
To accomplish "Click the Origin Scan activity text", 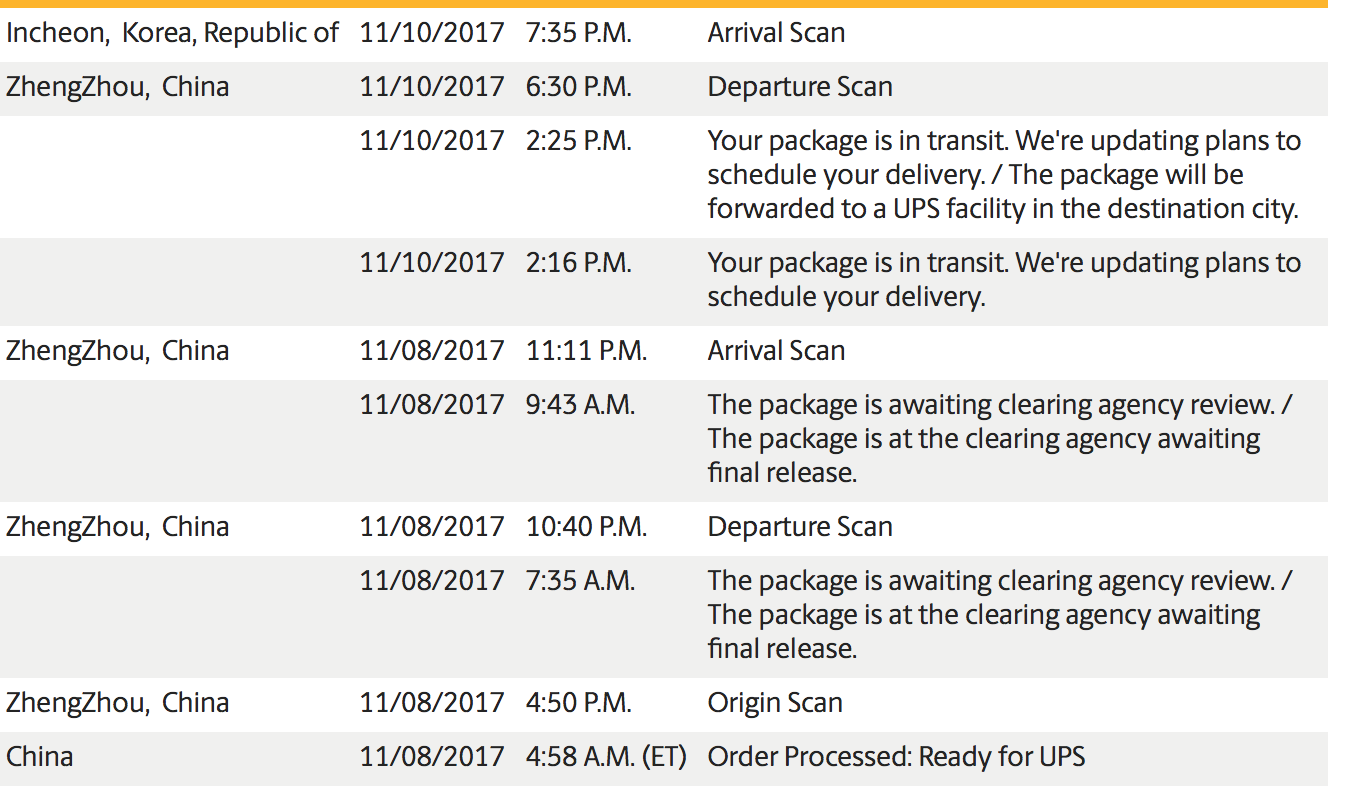I will [775, 703].
